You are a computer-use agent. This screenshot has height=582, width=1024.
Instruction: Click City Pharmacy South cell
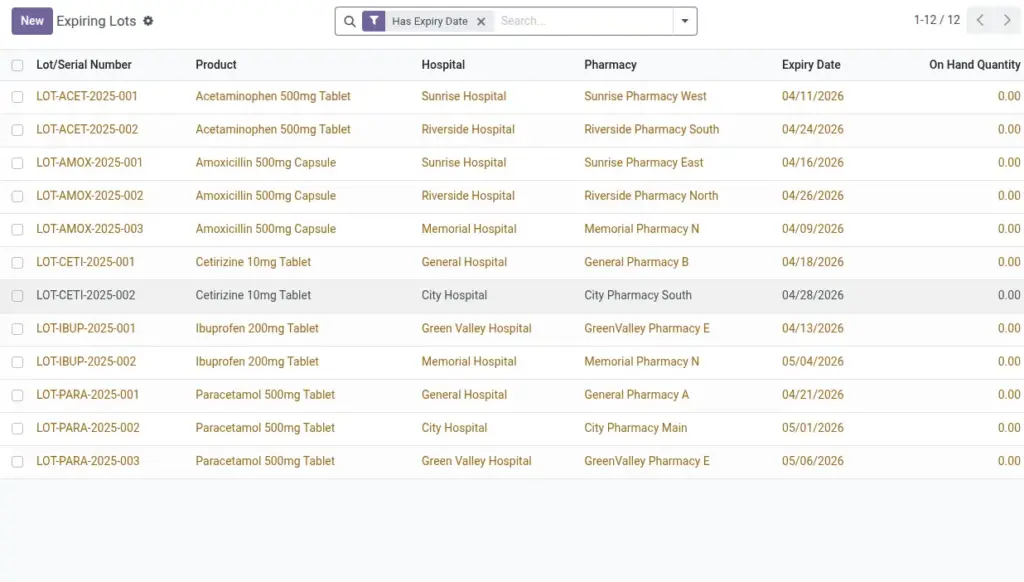tap(637, 295)
